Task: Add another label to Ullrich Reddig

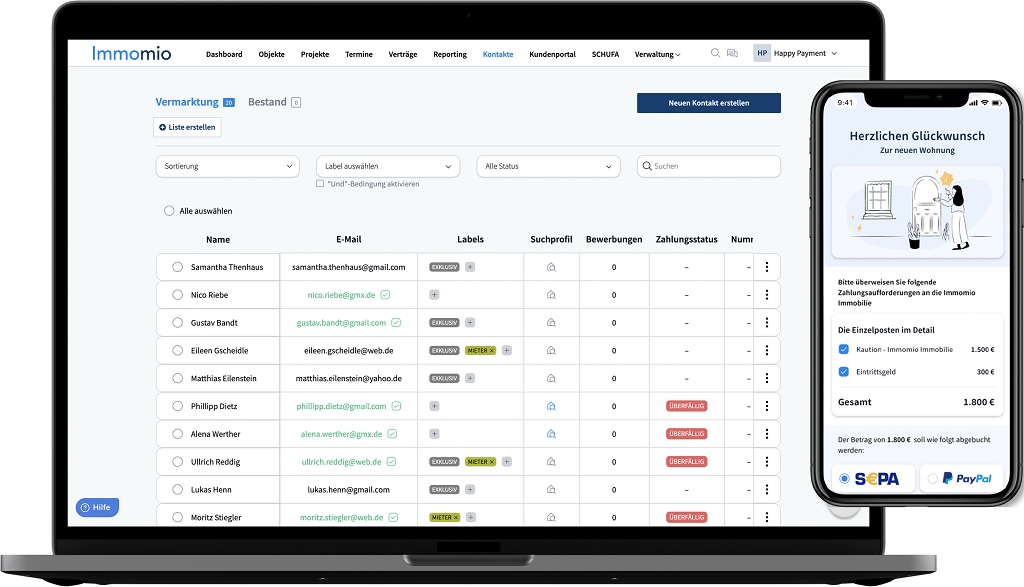Action: [507, 462]
